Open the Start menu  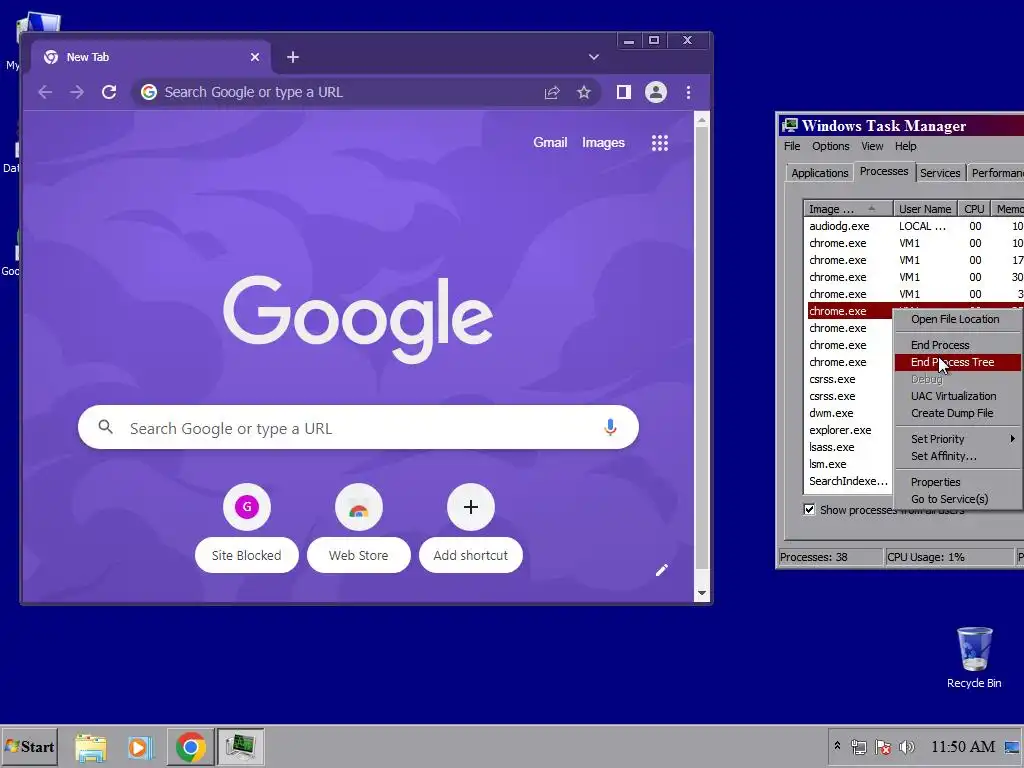tap(29, 747)
